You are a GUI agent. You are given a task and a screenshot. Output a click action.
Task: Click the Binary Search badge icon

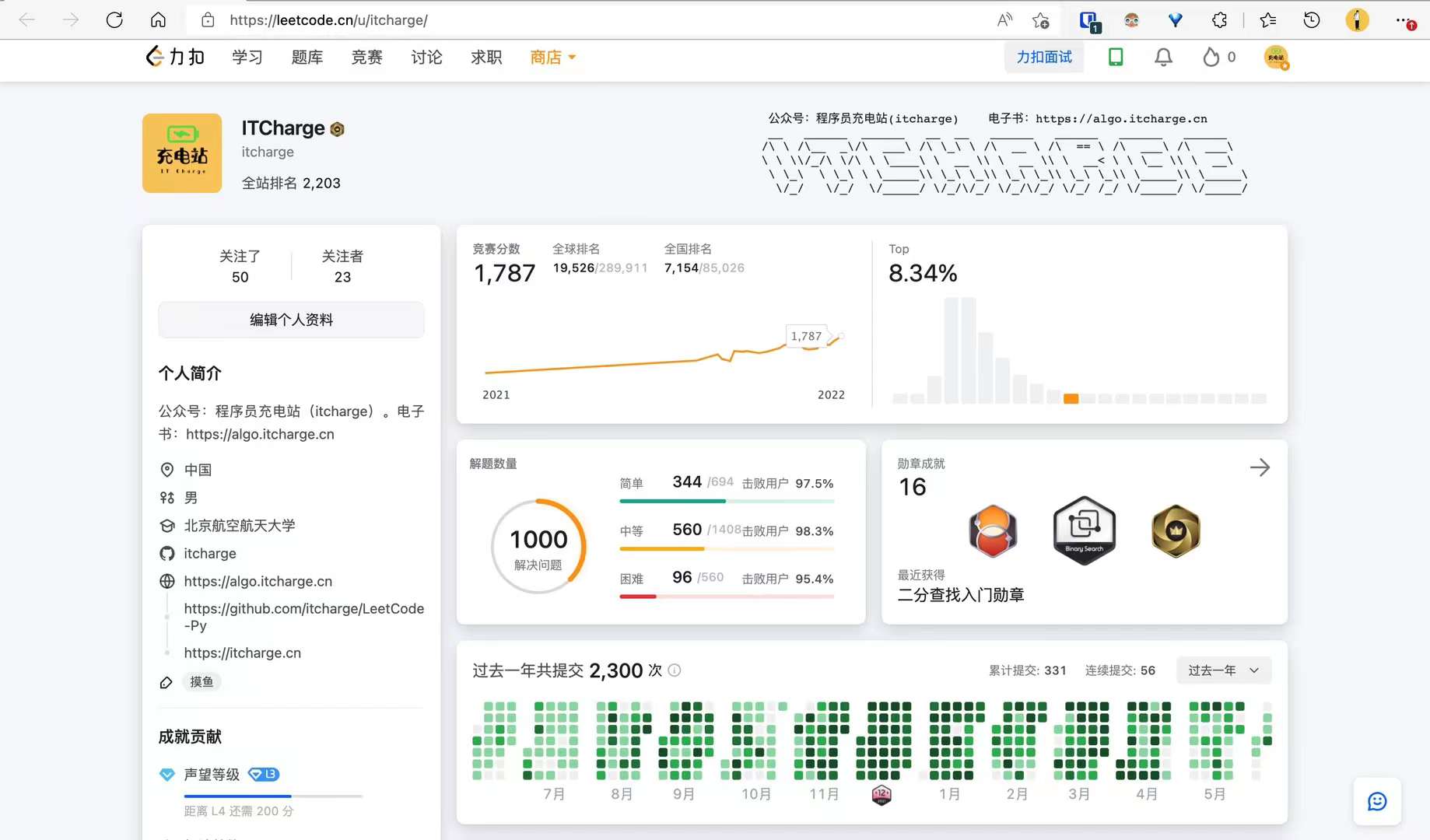1084,530
